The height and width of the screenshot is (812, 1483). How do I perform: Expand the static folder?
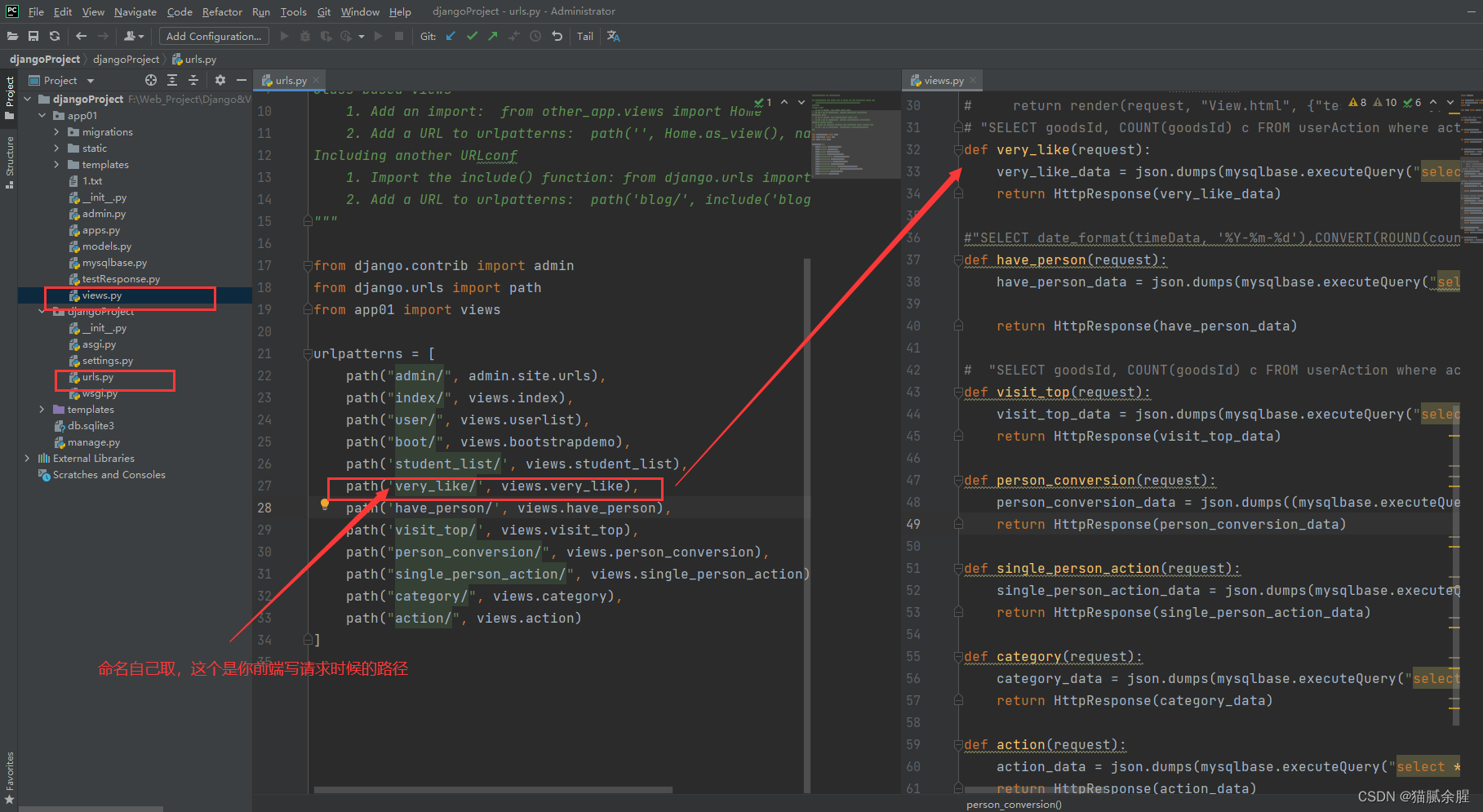(x=56, y=149)
